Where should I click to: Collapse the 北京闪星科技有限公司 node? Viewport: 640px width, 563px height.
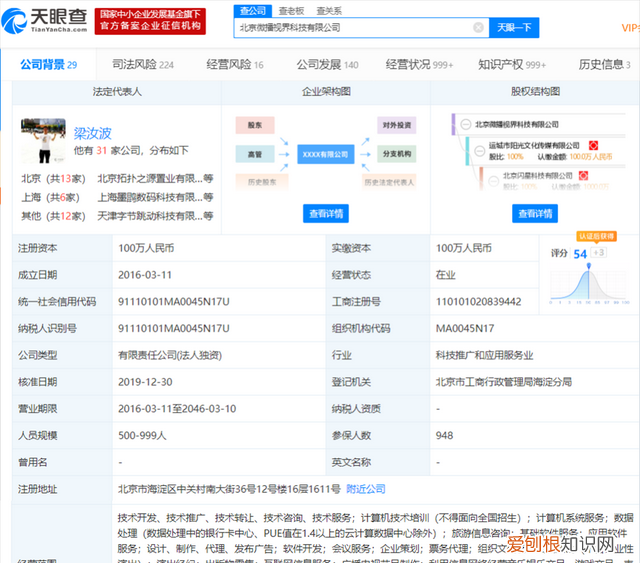(493, 180)
